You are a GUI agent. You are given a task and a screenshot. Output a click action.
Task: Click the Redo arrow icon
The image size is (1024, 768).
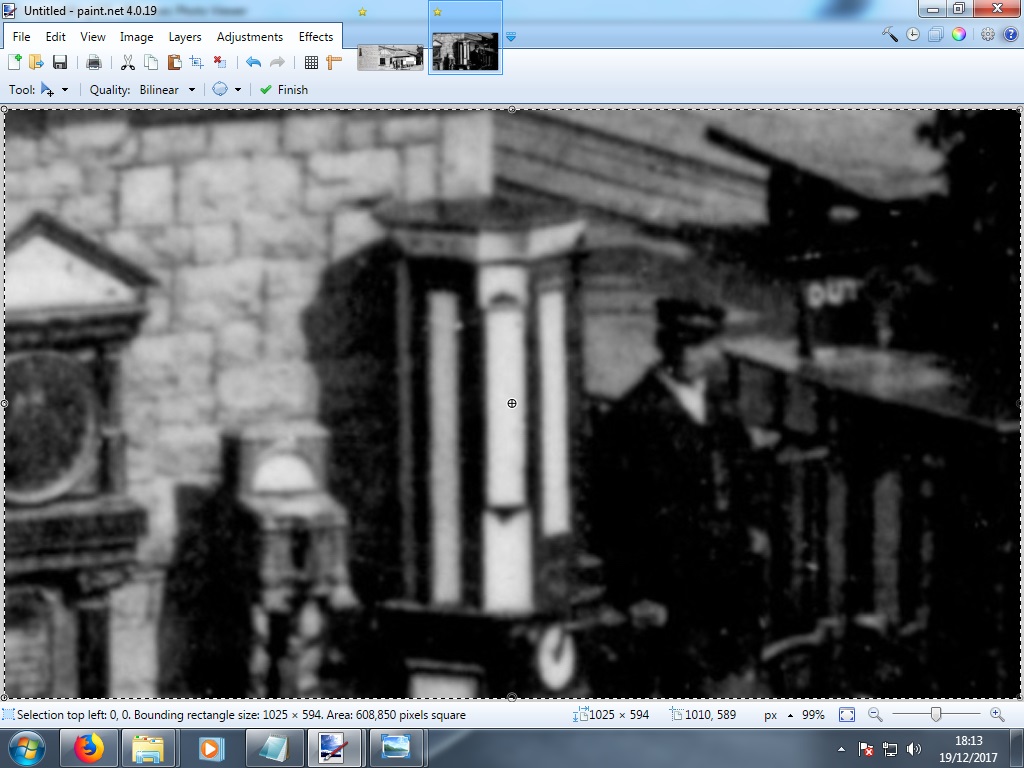(x=279, y=61)
